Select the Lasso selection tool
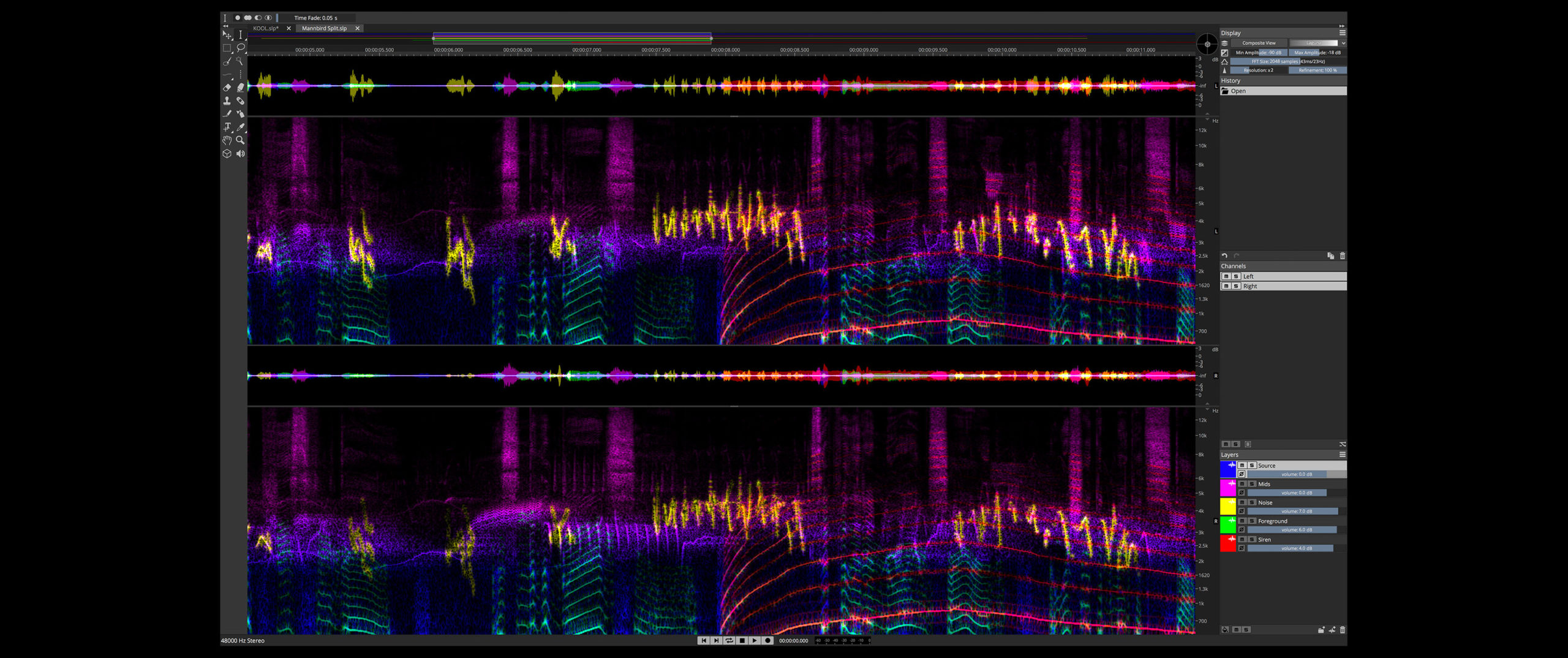Viewport: 1568px width, 658px height. [241, 48]
